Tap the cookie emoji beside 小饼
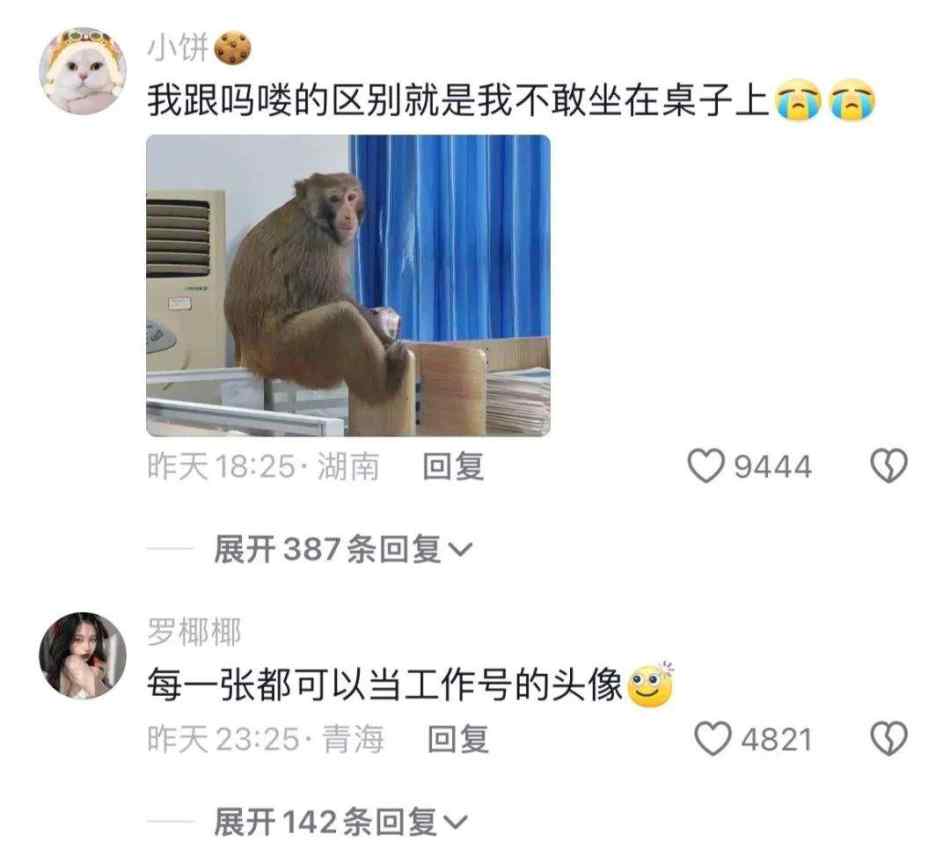This screenshot has height=864, width=950. pyautogui.click(x=233, y=48)
